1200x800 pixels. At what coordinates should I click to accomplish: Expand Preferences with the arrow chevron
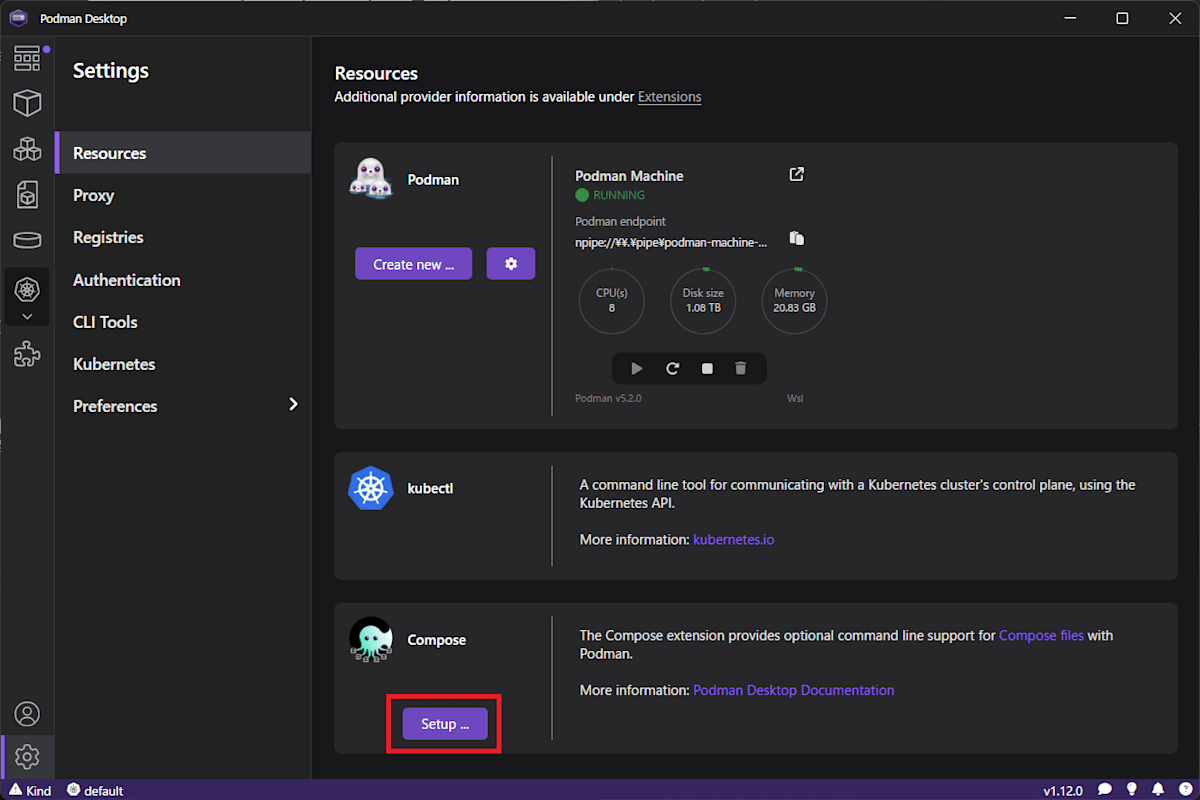(293, 405)
